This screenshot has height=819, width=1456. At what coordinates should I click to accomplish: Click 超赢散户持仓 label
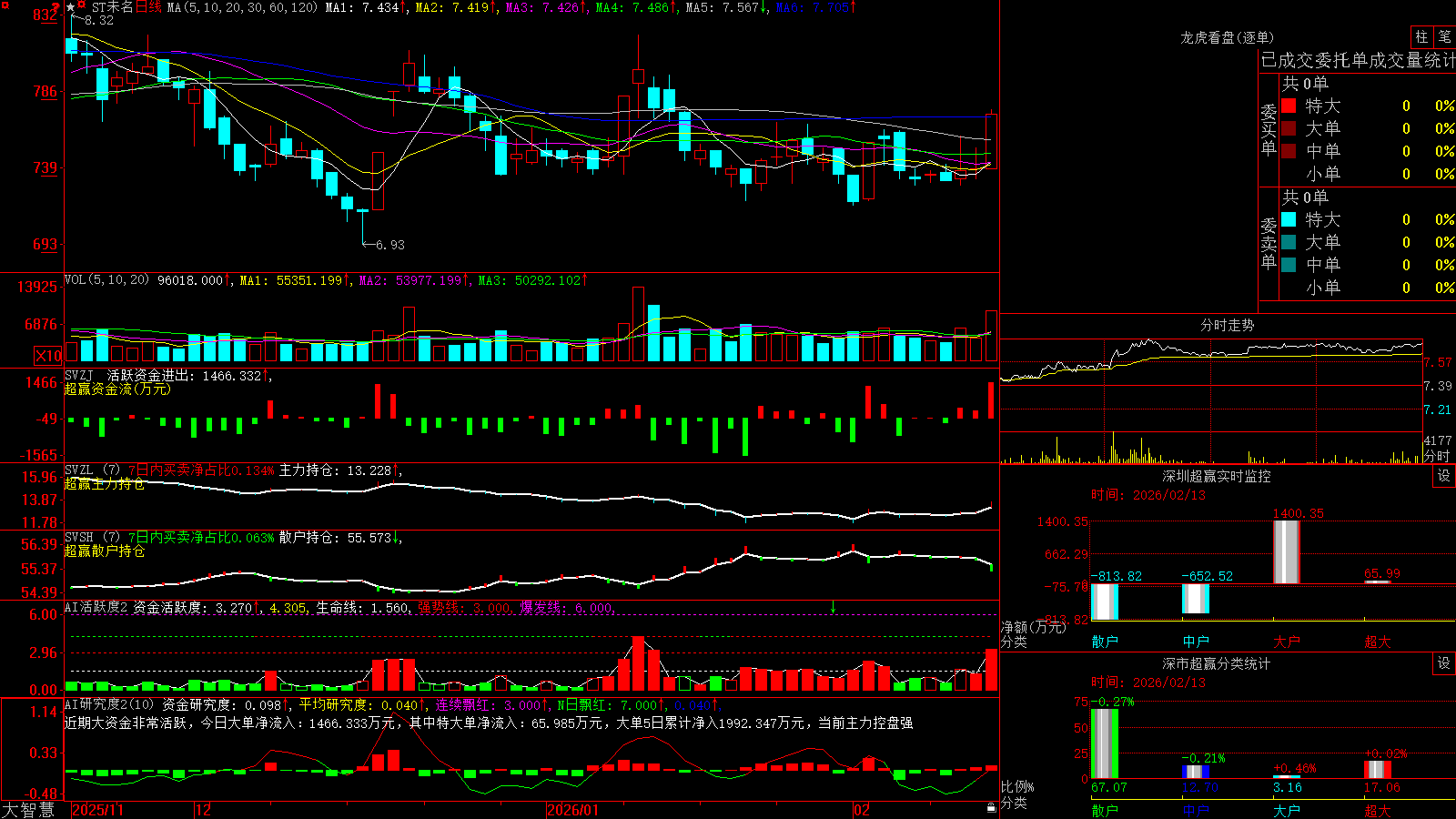tap(105, 551)
